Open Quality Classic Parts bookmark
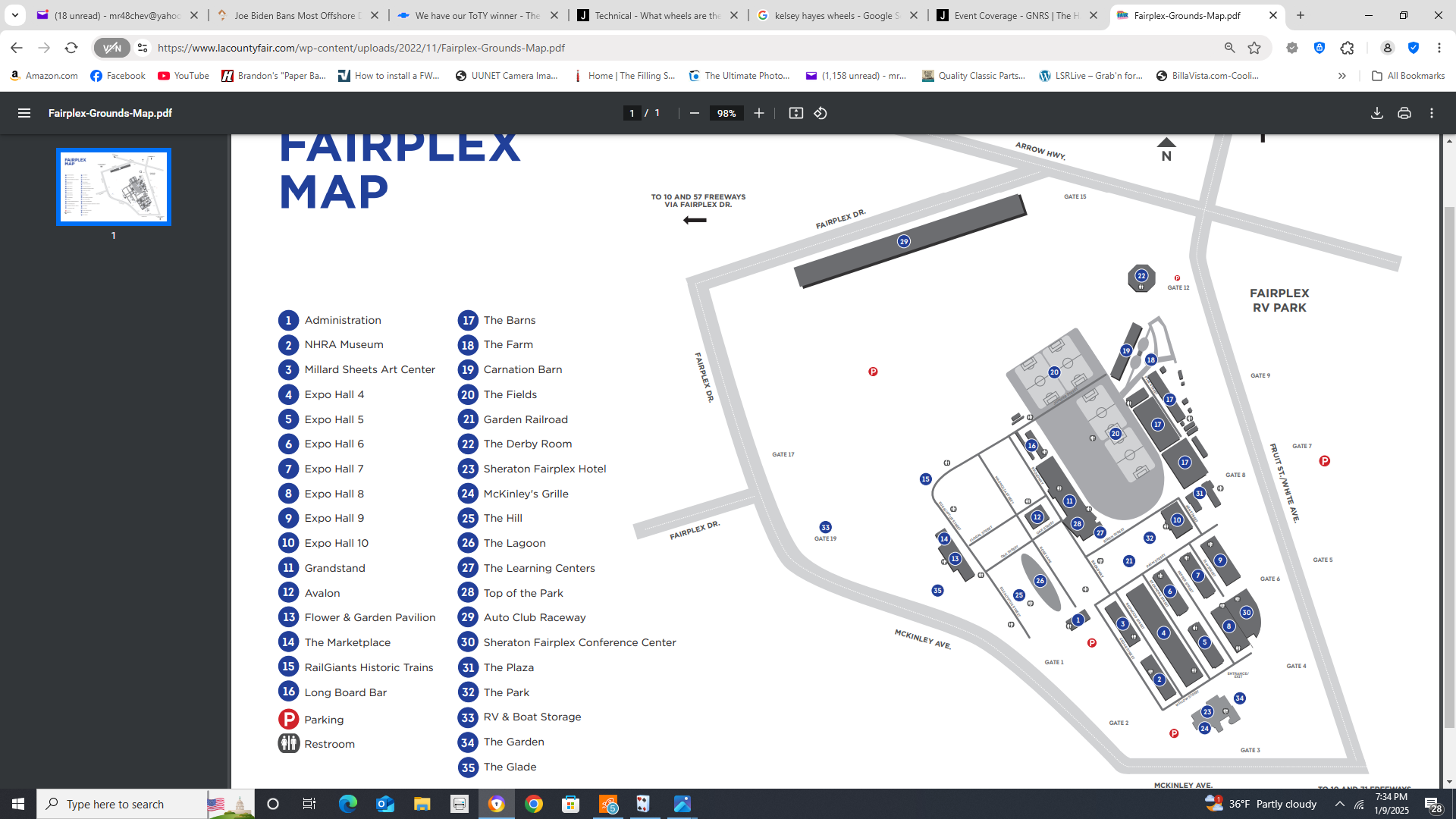 point(974,76)
